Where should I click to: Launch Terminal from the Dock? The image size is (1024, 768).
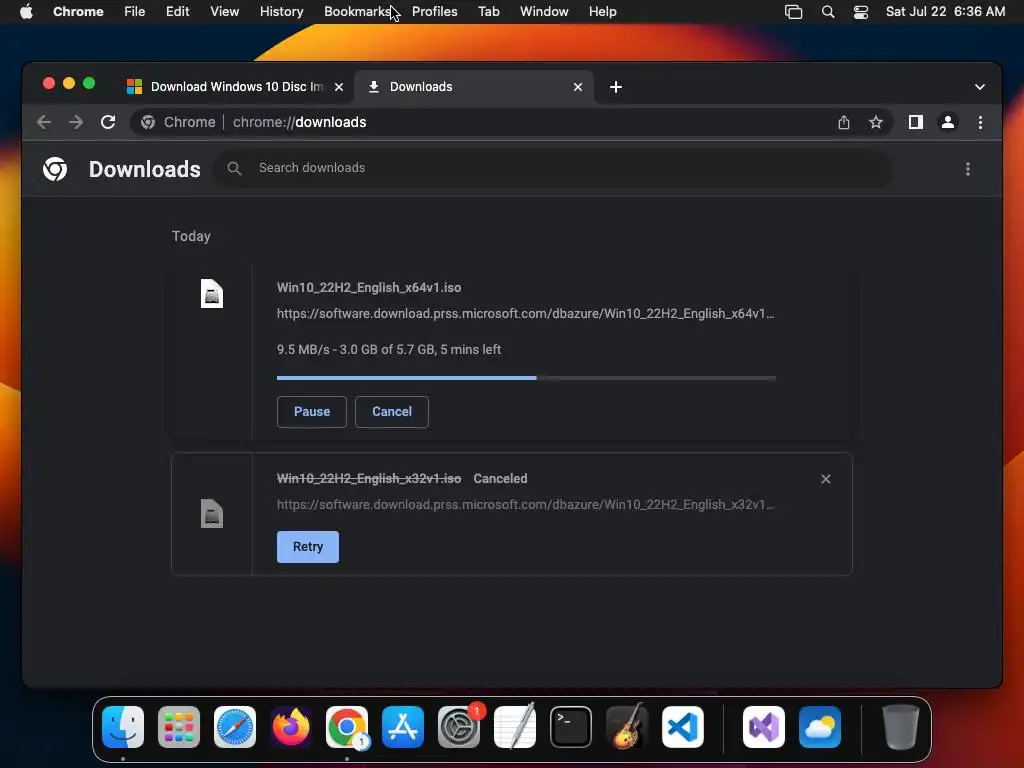(x=571, y=727)
